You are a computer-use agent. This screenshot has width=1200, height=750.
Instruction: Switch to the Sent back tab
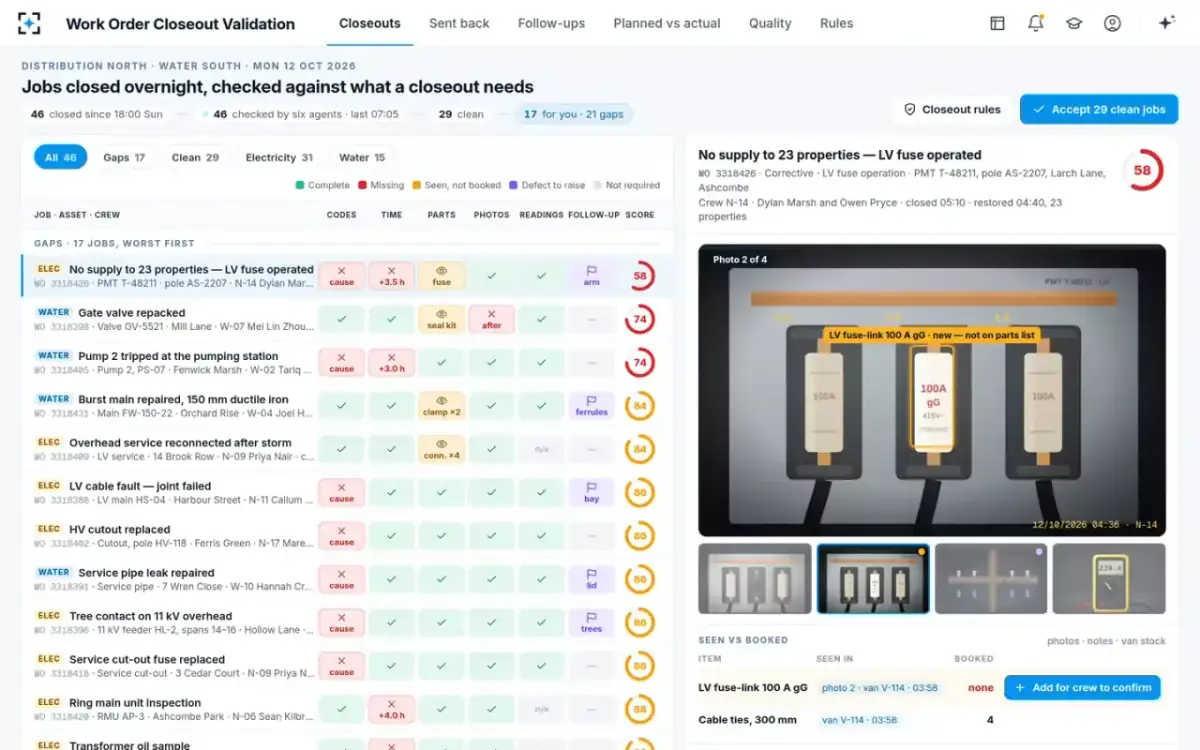(x=459, y=23)
